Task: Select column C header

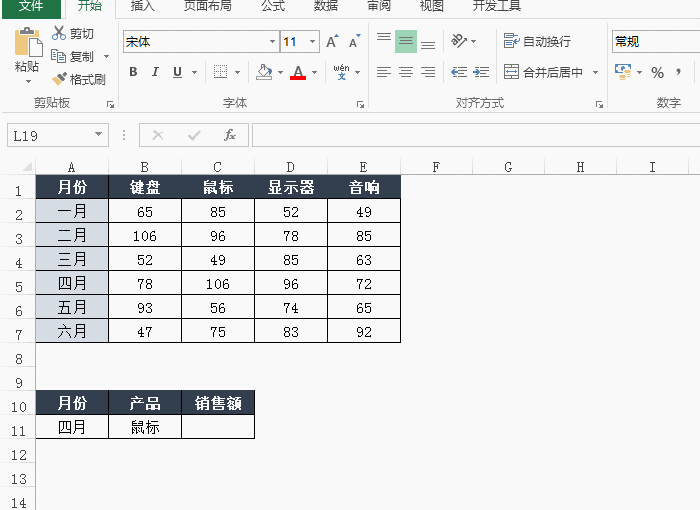Action: click(217, 167)
